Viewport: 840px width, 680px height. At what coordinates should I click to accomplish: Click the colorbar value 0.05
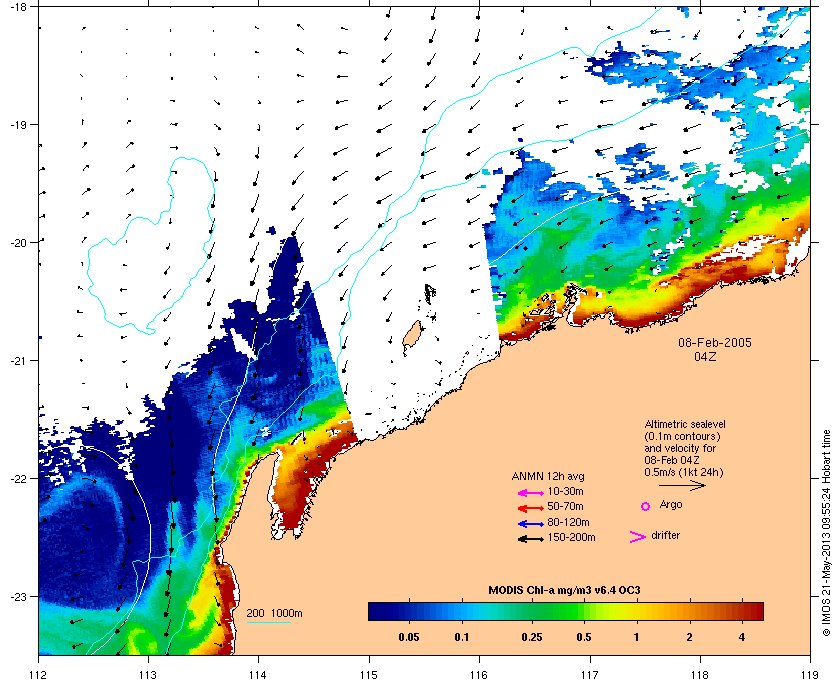click(x=409, y=637)
